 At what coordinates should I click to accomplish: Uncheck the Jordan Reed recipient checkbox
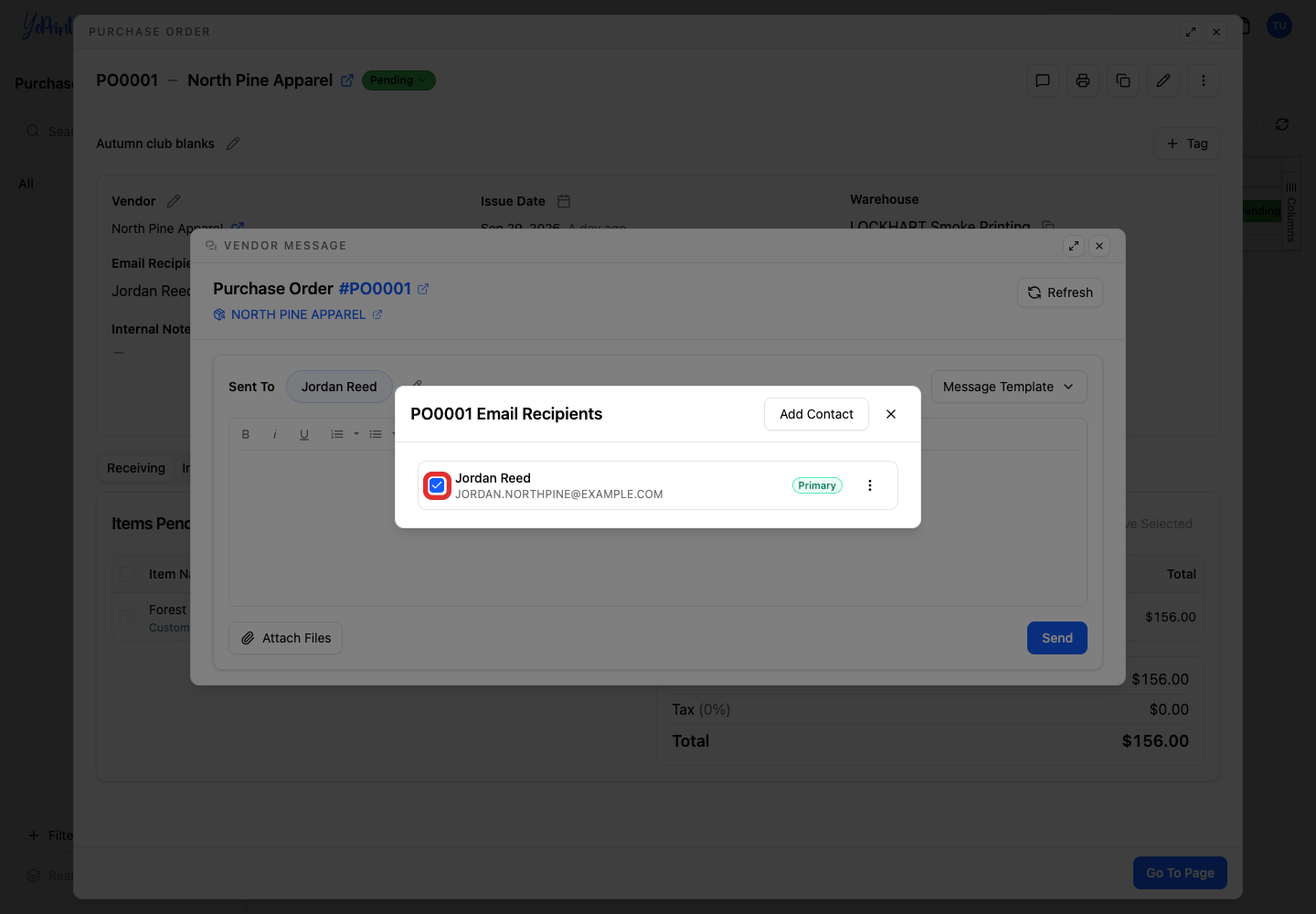437,485
